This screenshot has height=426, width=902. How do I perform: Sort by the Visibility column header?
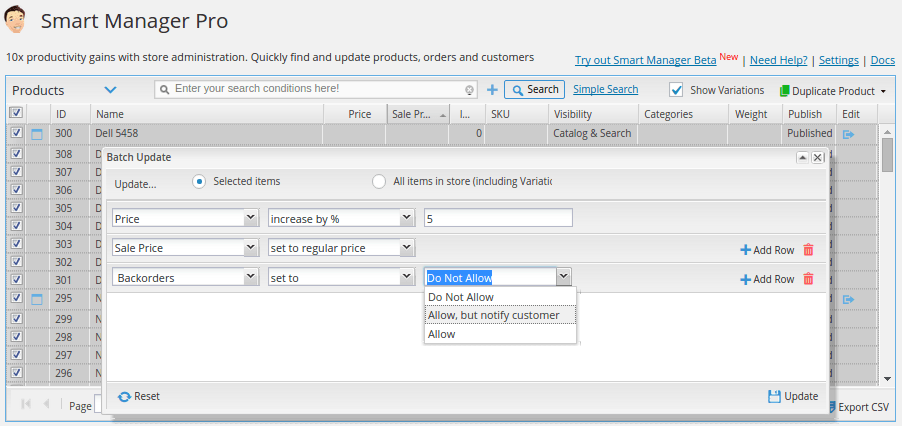click(593, 114)
